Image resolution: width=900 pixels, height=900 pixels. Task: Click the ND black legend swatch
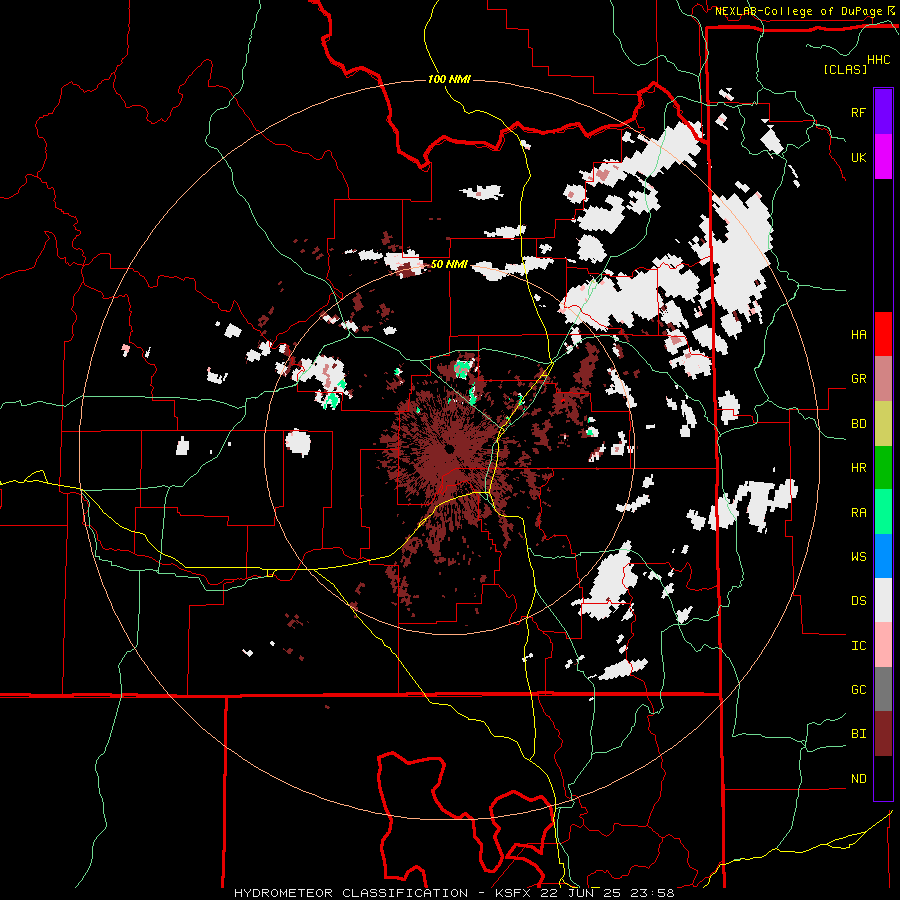[x=883, y=778]
